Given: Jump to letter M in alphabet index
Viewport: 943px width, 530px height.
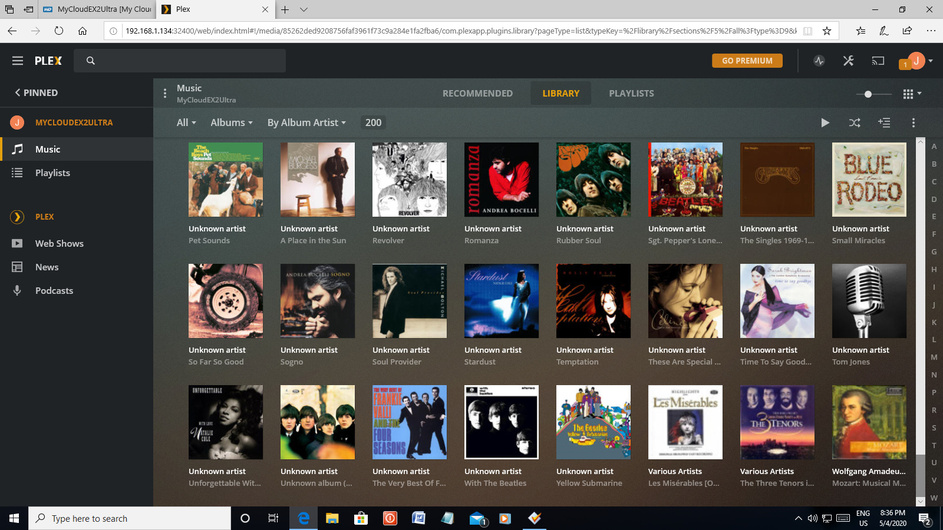Looking at the screenshot, I should pyautogui.click(x=933, y=357).
